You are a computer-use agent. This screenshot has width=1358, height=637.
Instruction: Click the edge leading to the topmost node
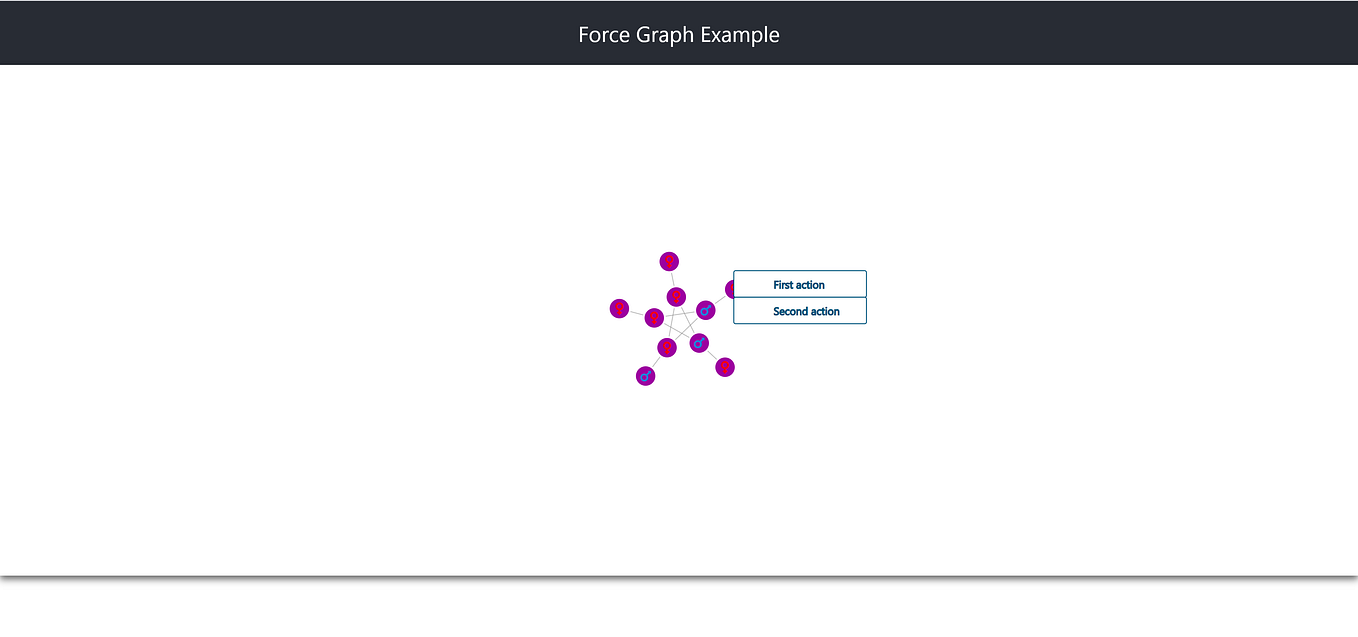click(x=671, y=278)
